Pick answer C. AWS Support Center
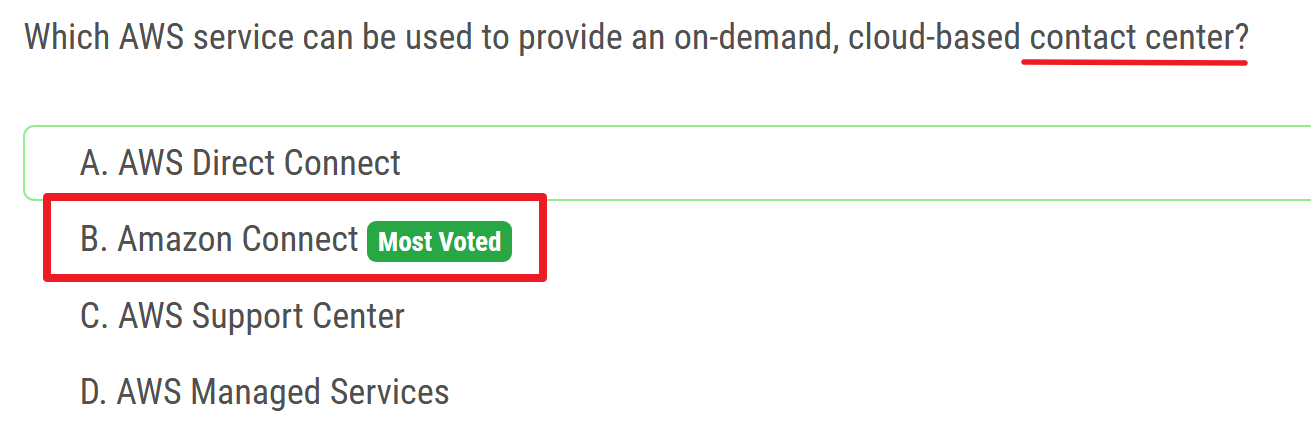1311x444 pixels. (x=242, y=316)
